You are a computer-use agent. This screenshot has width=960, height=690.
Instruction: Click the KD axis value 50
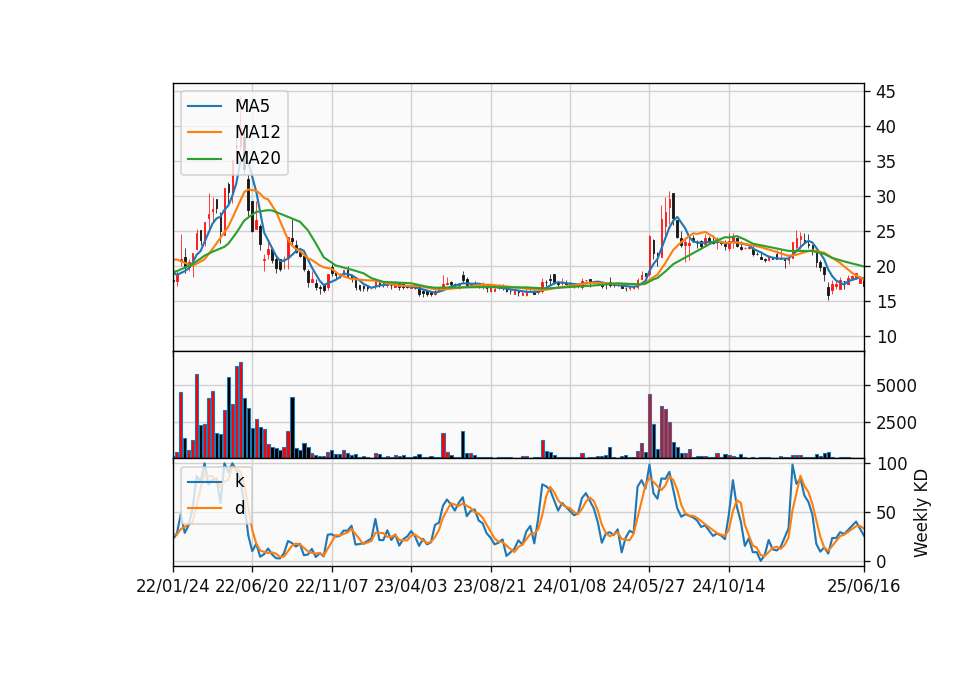click(x=885, y=513)
